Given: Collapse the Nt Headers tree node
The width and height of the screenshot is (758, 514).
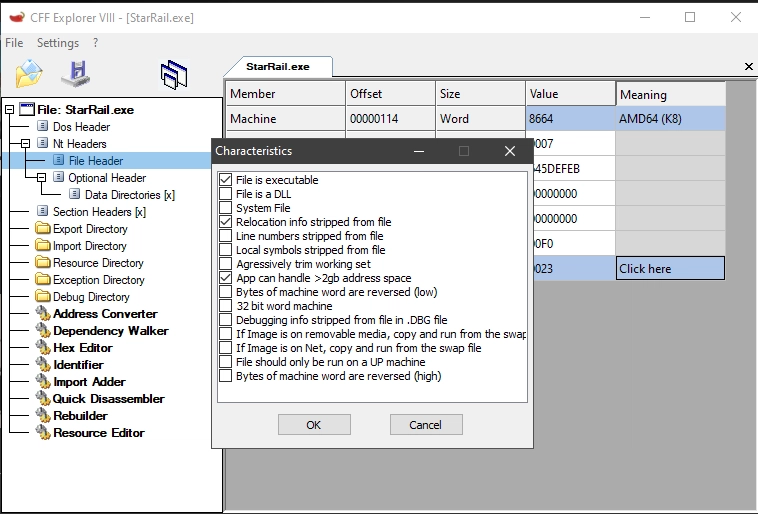Looking at the screenshot, I should 26,144.
